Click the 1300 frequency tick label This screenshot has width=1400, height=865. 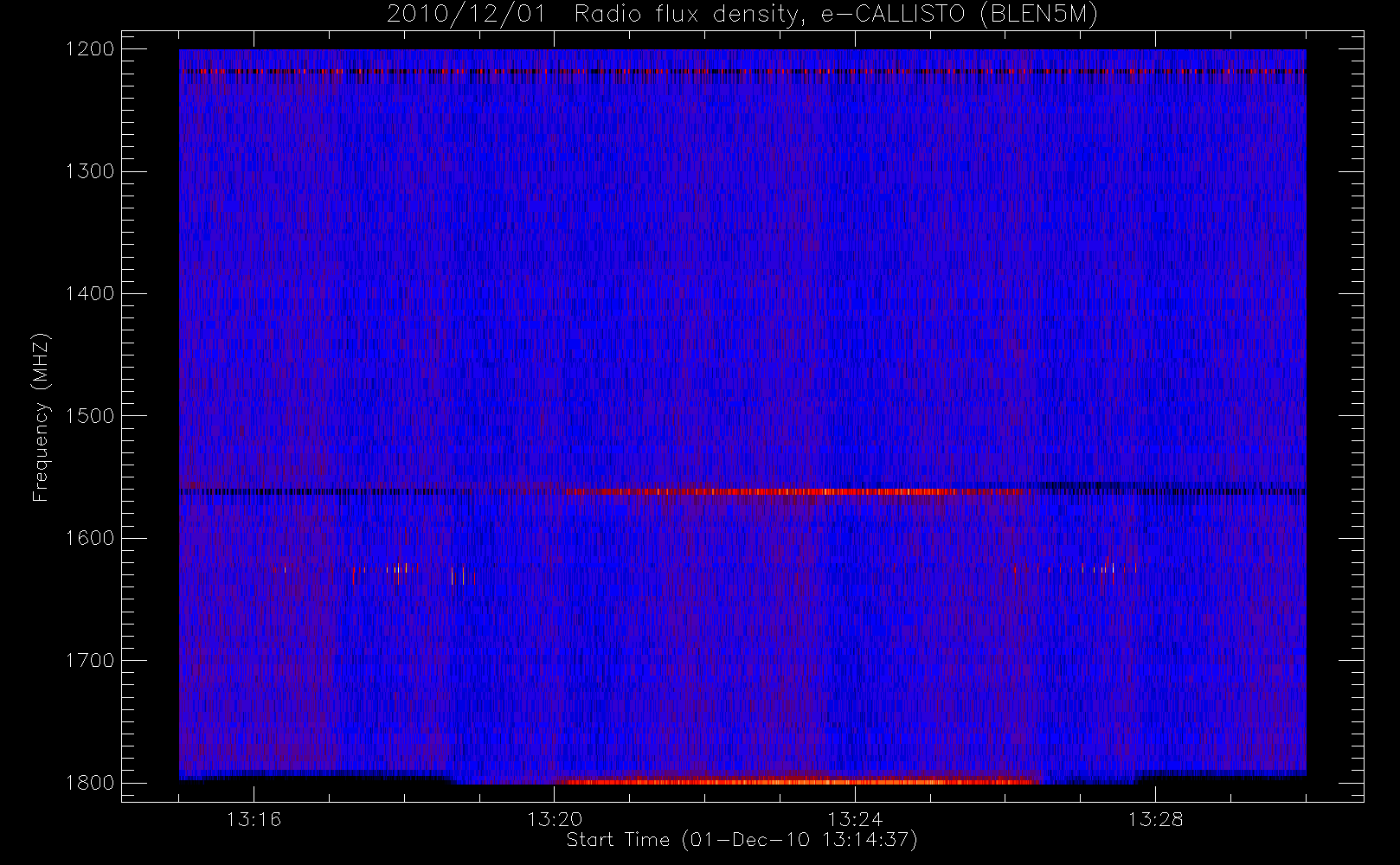pyautogui.click(x=91, y=171)
